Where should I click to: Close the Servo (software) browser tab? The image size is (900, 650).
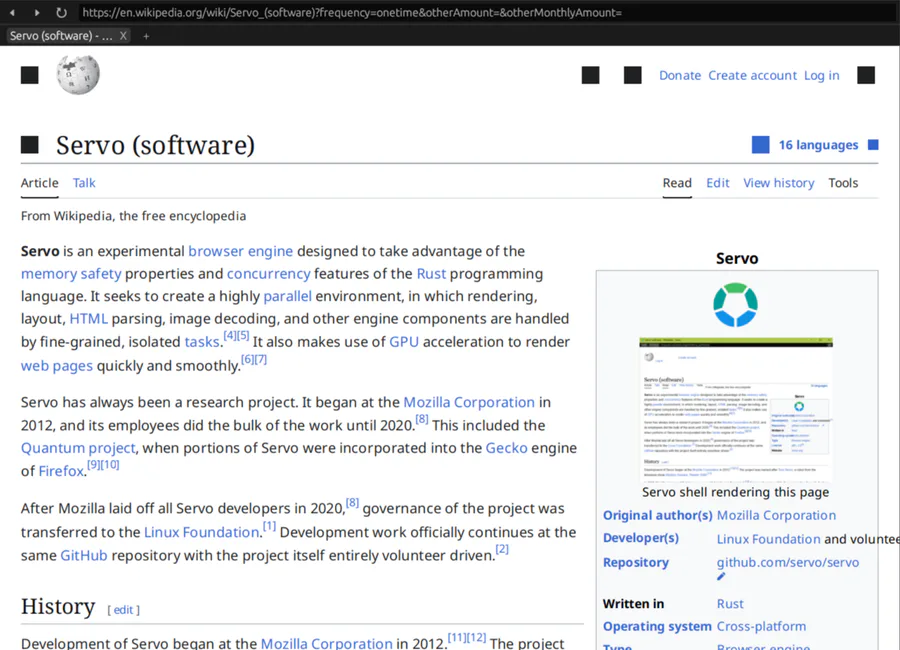coord(123,36)
